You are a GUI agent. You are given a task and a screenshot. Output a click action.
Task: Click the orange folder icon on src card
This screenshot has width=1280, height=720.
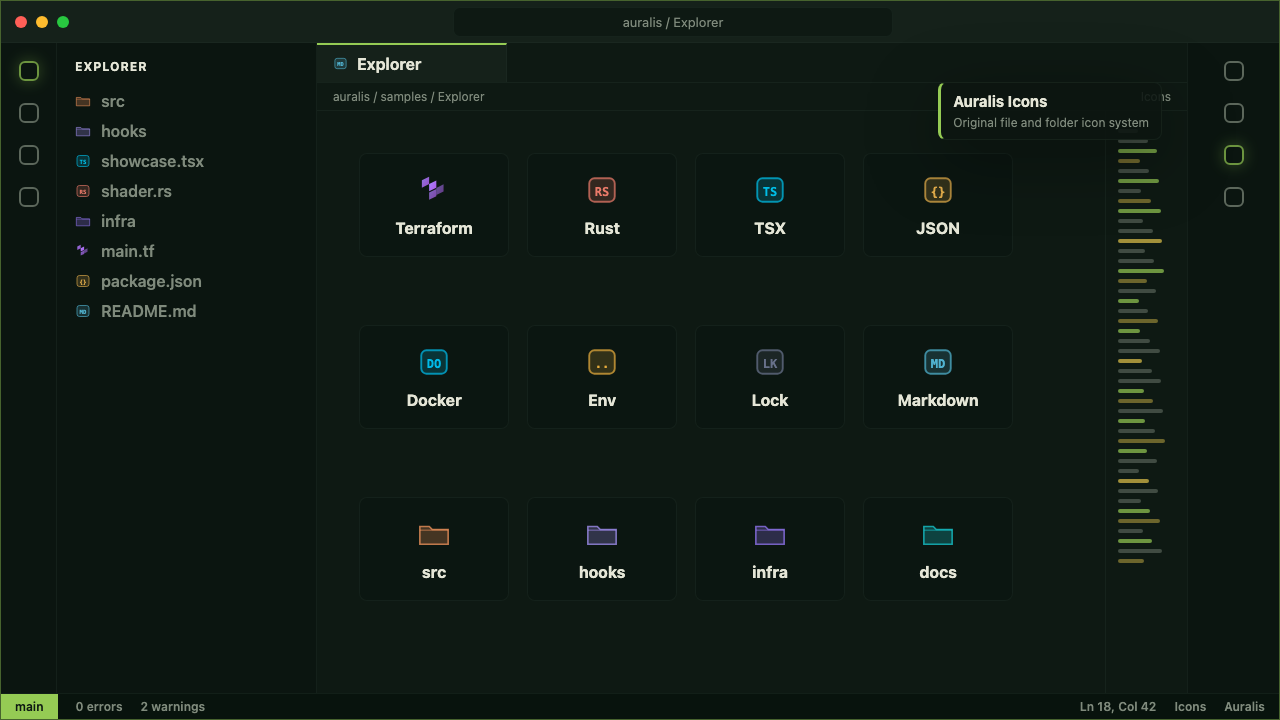coord(434,535)
